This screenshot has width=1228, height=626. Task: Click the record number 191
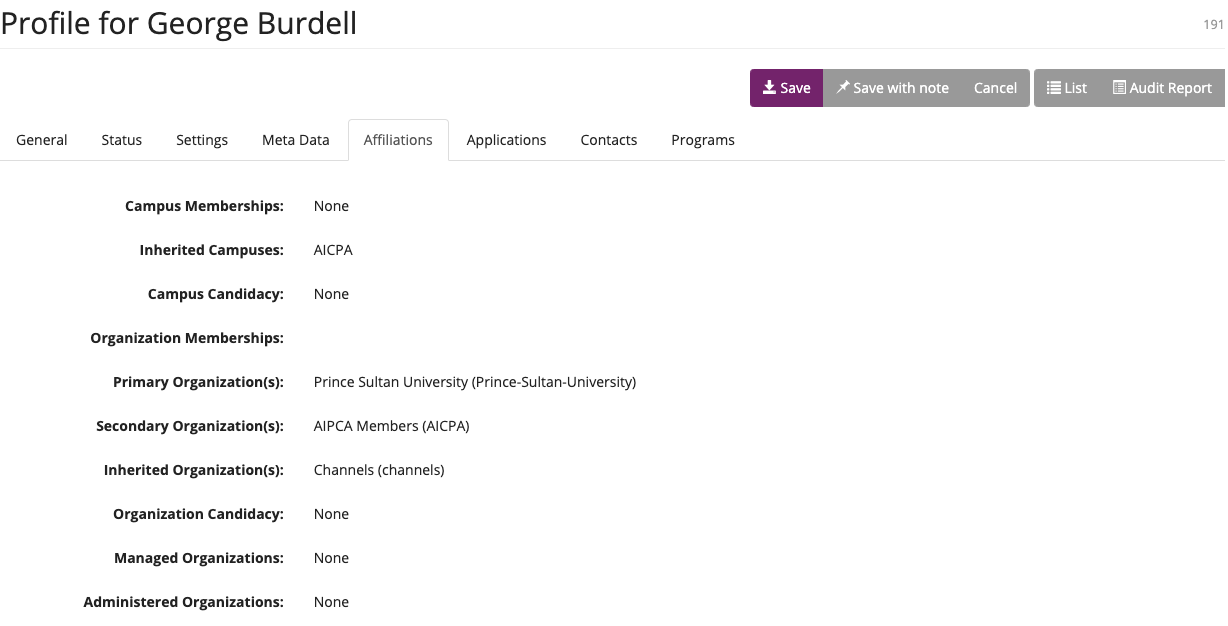pos(1213,25)
